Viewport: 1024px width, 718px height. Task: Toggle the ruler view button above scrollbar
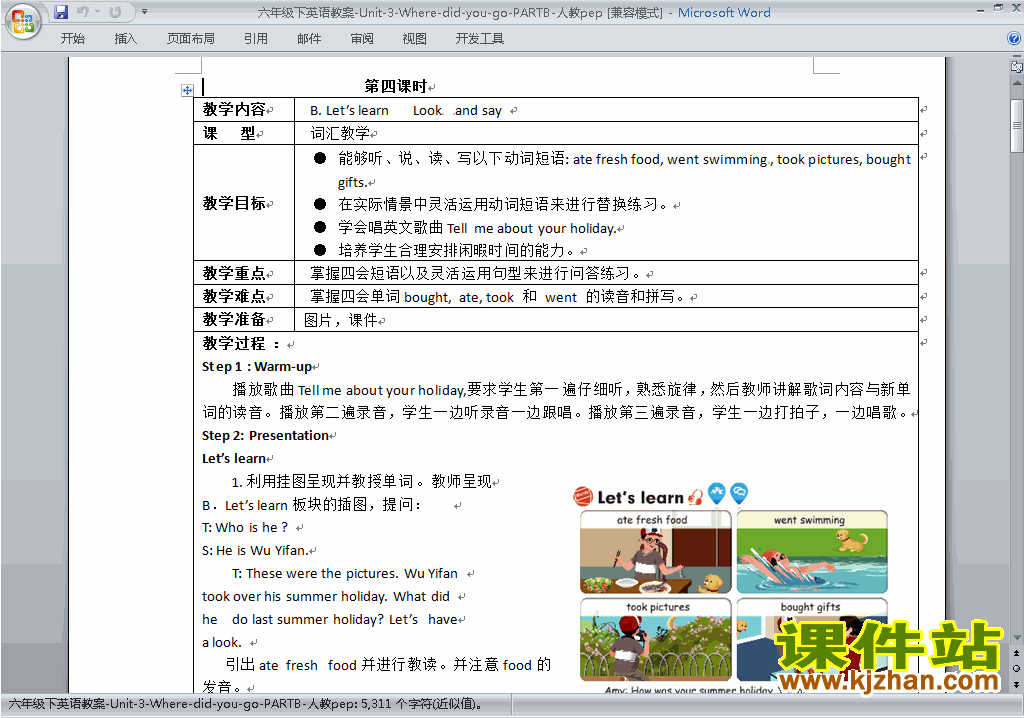pyautogui.click(x=1016, y=66)
